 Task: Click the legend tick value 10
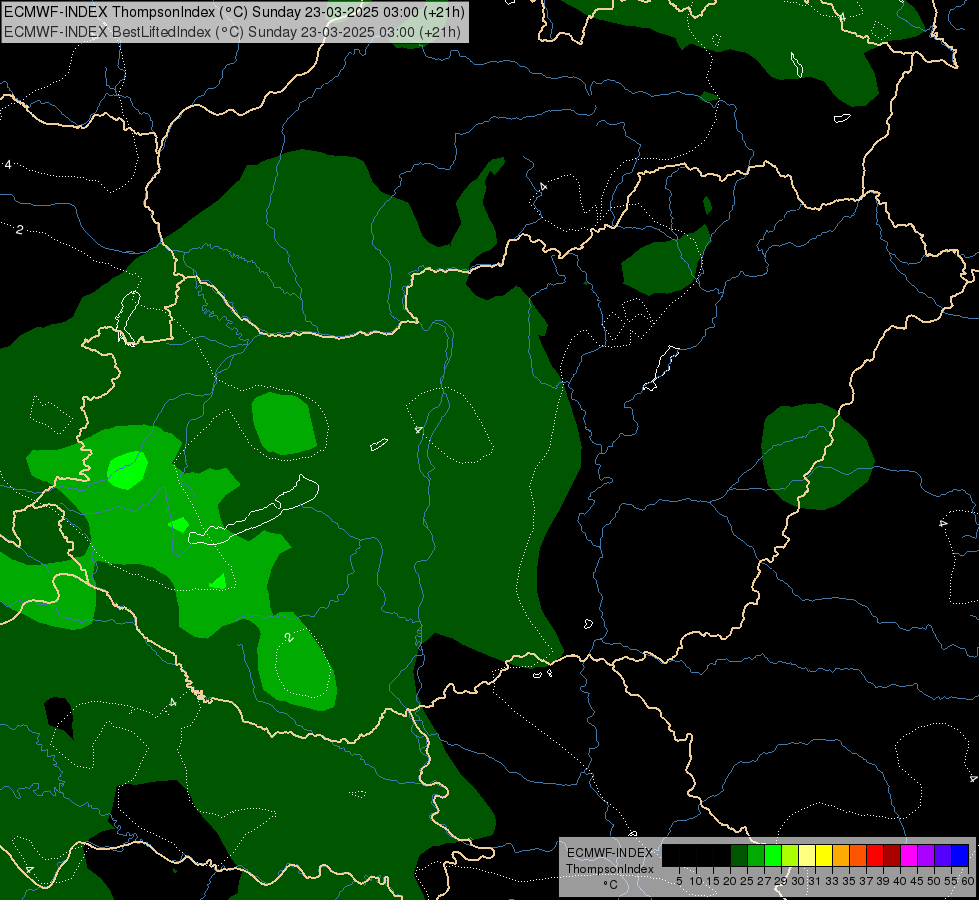click(x=696, y=881)
